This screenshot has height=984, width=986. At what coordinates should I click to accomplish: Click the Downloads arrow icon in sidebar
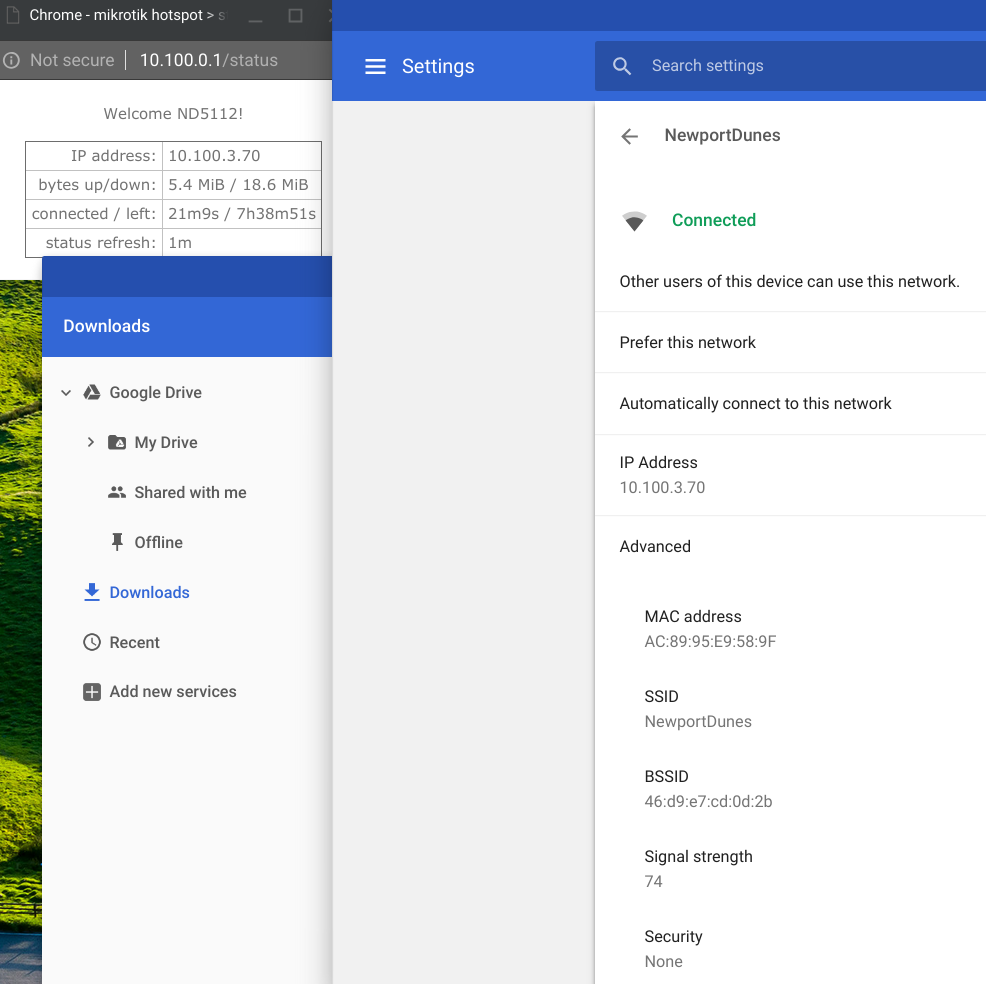(92, 592)
